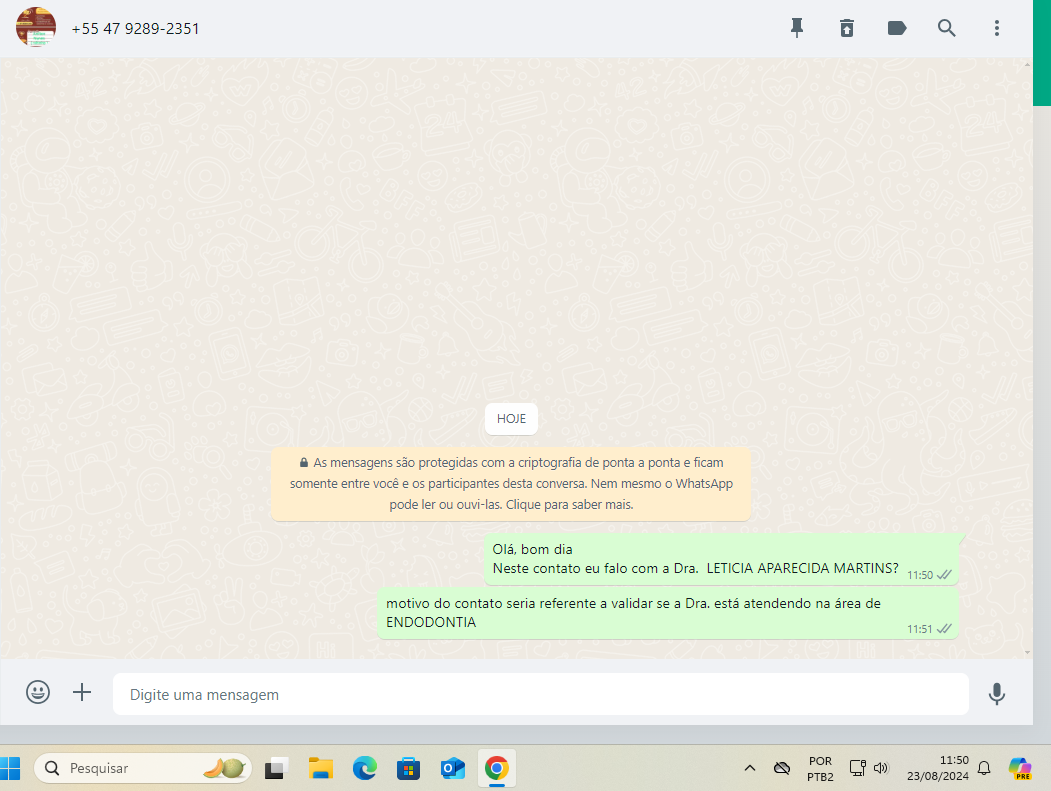
Task: Open the notifications bell
Action: pos(984,768)
